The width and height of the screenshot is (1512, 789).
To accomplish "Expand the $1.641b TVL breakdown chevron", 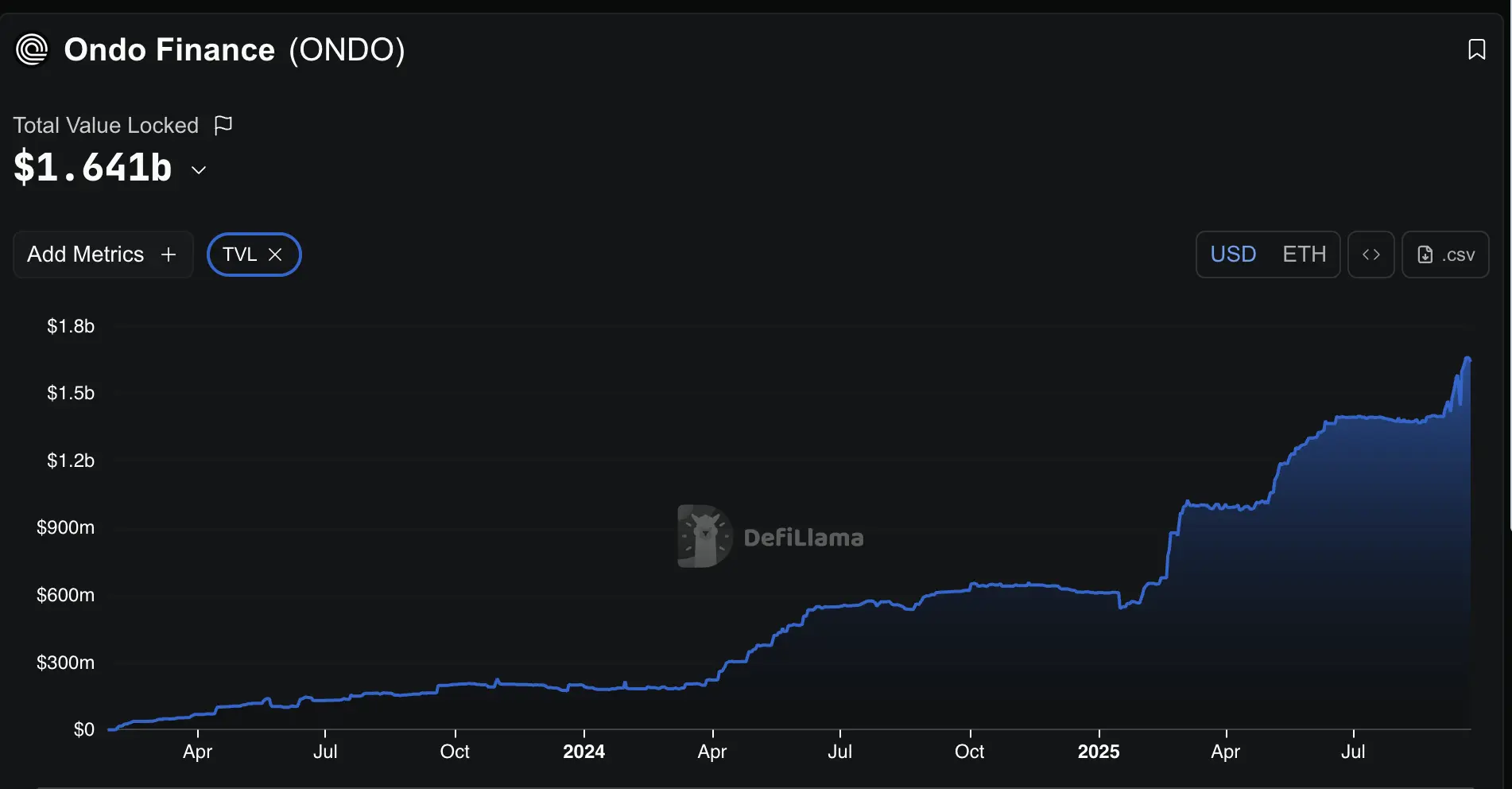I will (199, 170).
